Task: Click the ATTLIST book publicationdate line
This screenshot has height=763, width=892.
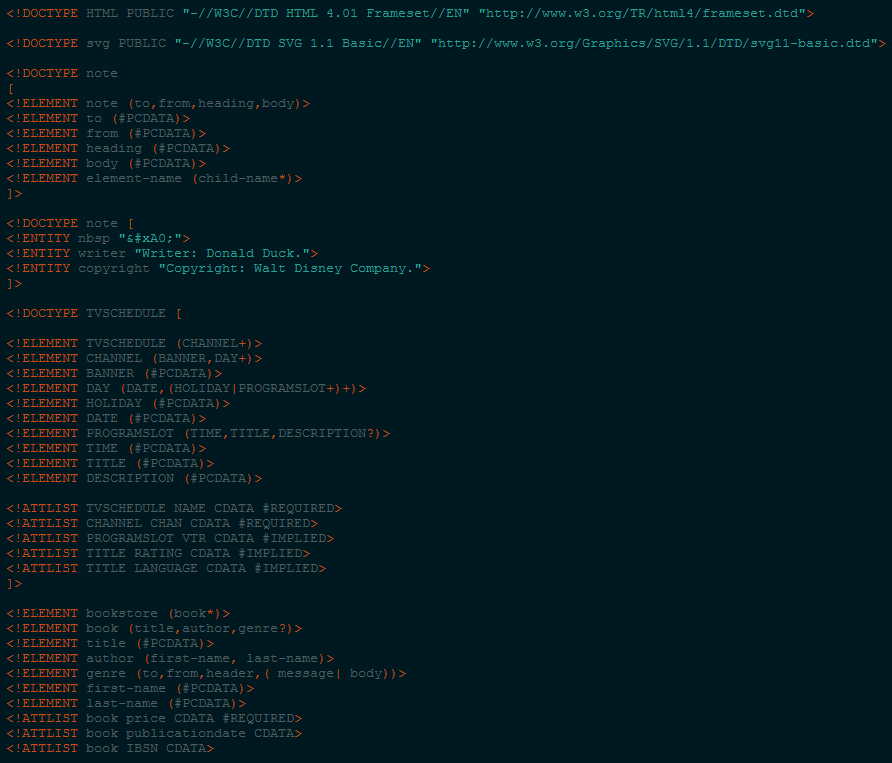Action: (x=154, y=733)
